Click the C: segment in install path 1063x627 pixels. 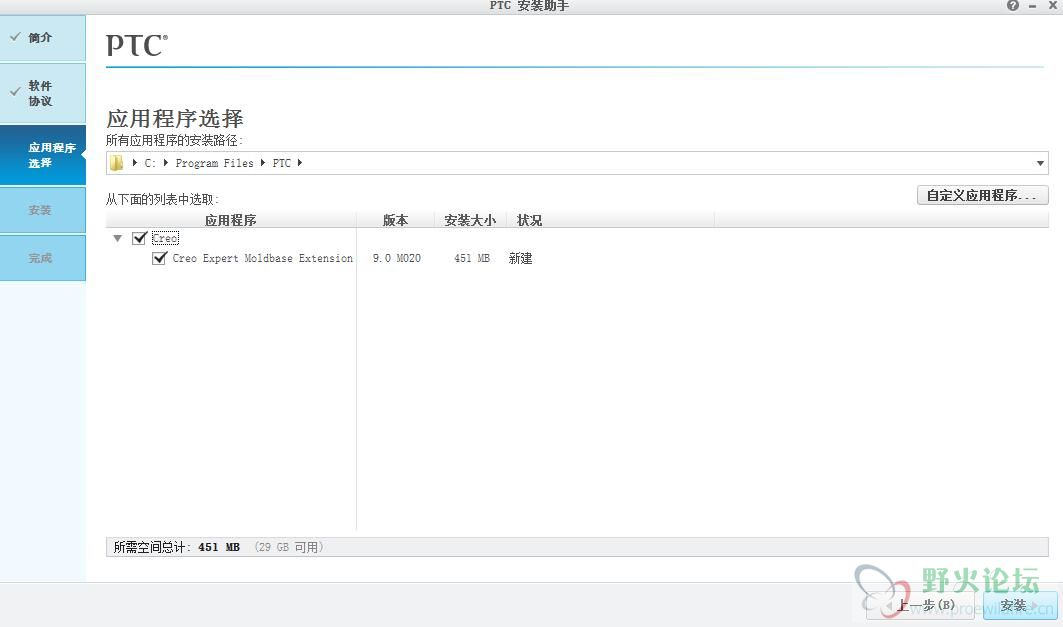[x=150, y=163]
